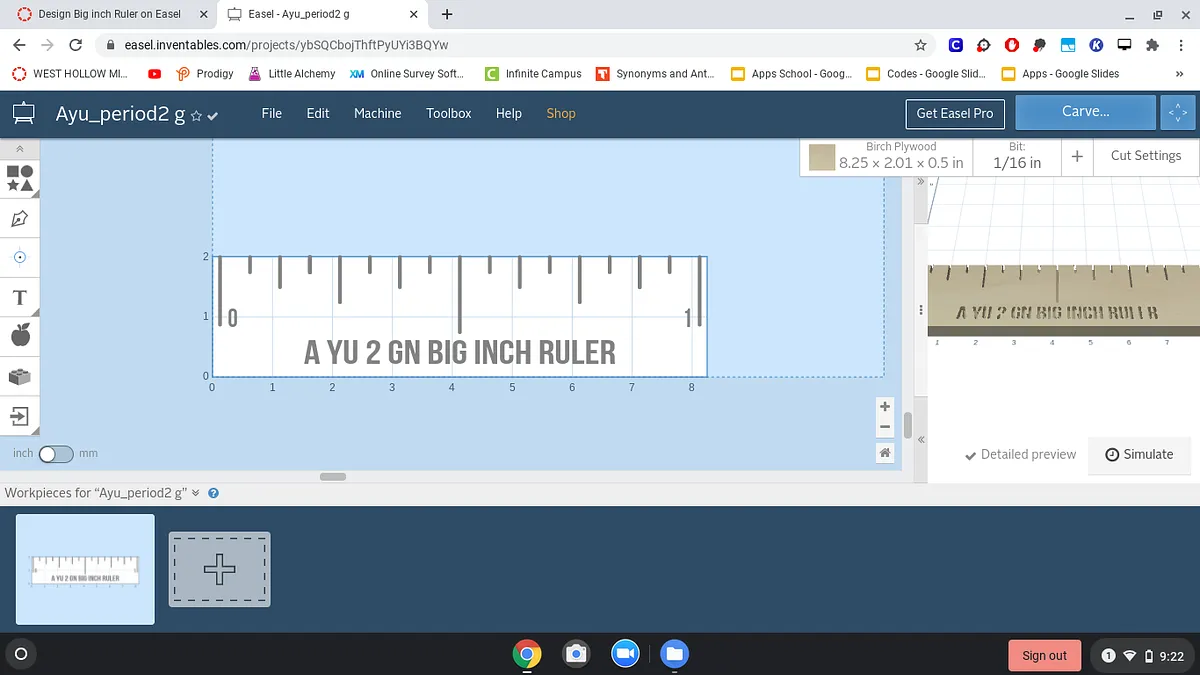Collapse the left tool panel chevron

20,148
